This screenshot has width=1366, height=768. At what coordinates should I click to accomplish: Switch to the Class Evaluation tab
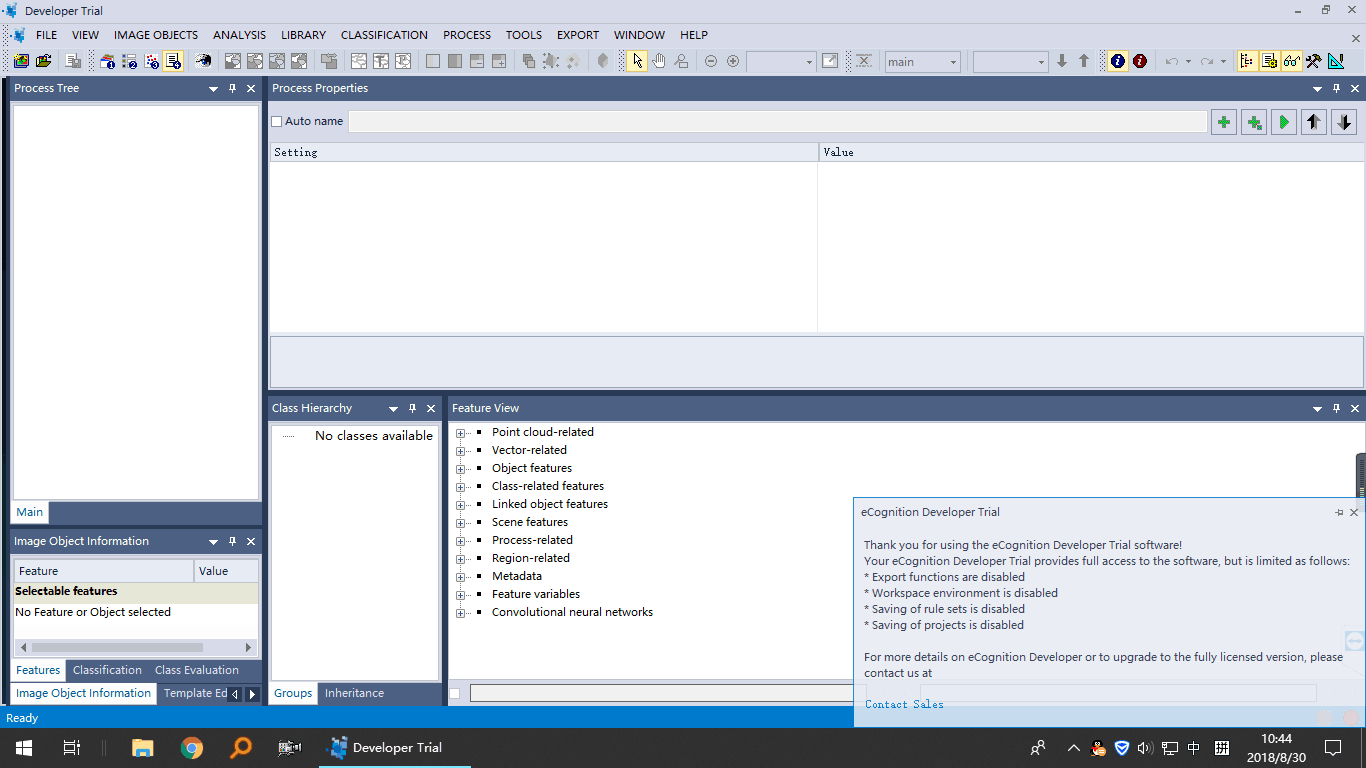(197, 670)
